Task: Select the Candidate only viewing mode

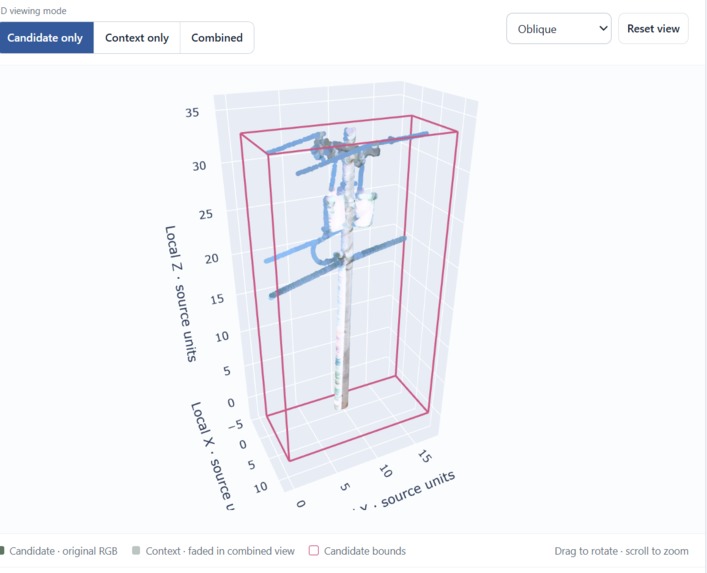Action: pyautogui.click(x=46, y=37)
